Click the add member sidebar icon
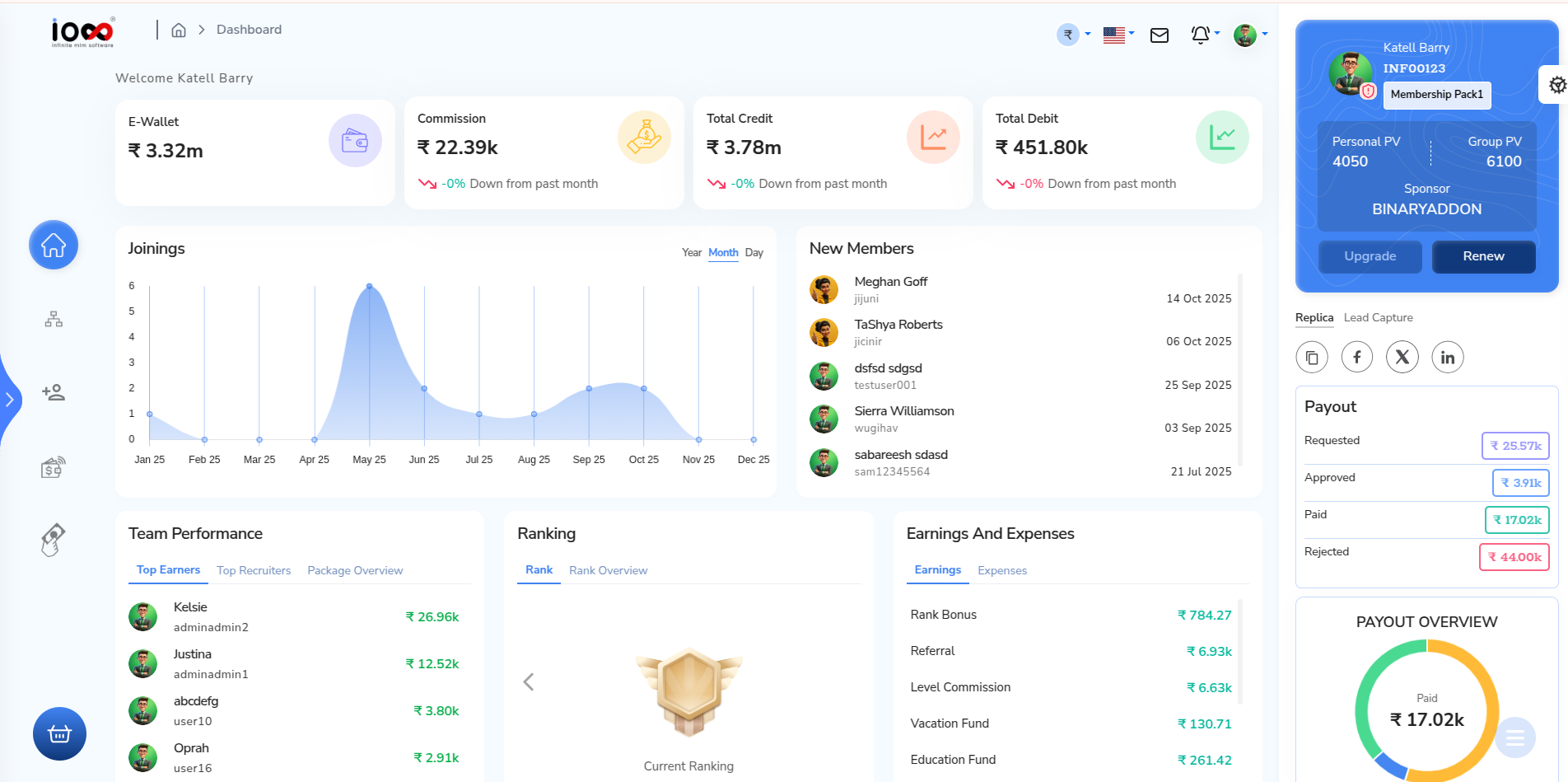 pos(53,393)
